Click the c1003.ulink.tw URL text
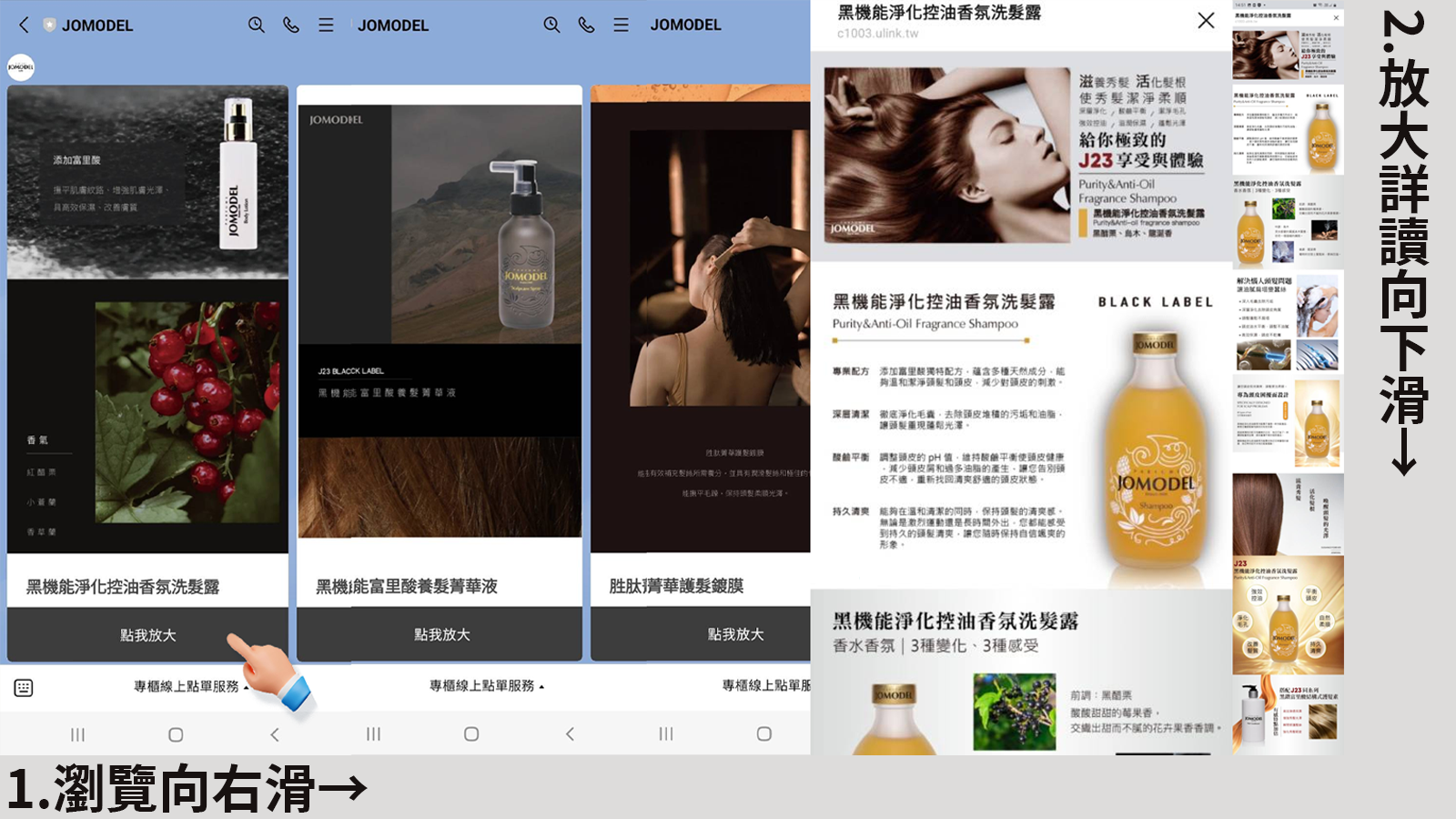The width and height of the screenshot is (1456, 819). 878,34
